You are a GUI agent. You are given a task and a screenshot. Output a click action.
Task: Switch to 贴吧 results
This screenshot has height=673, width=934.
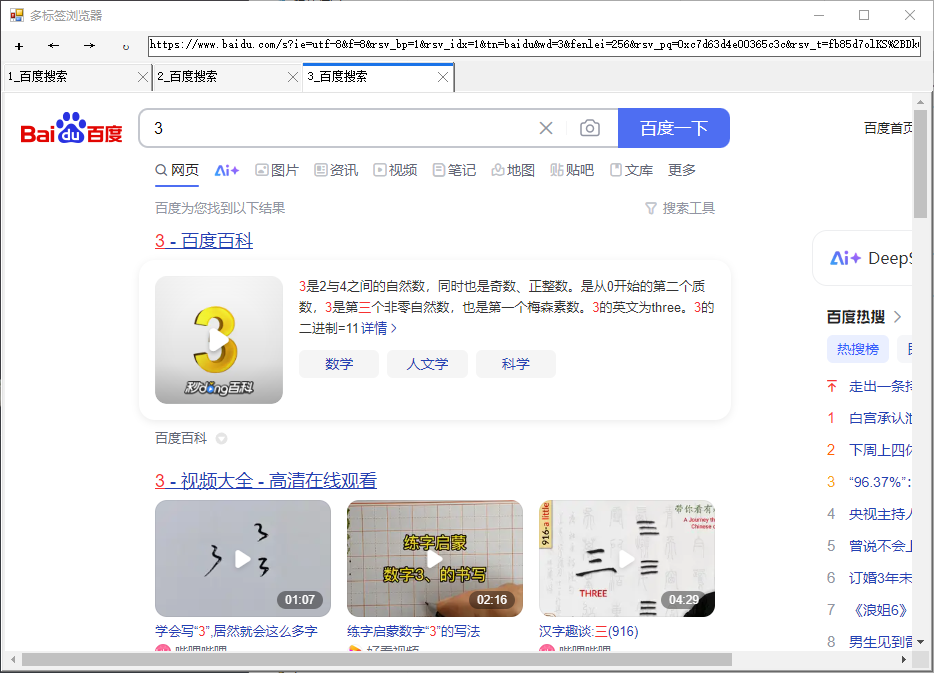572,170
